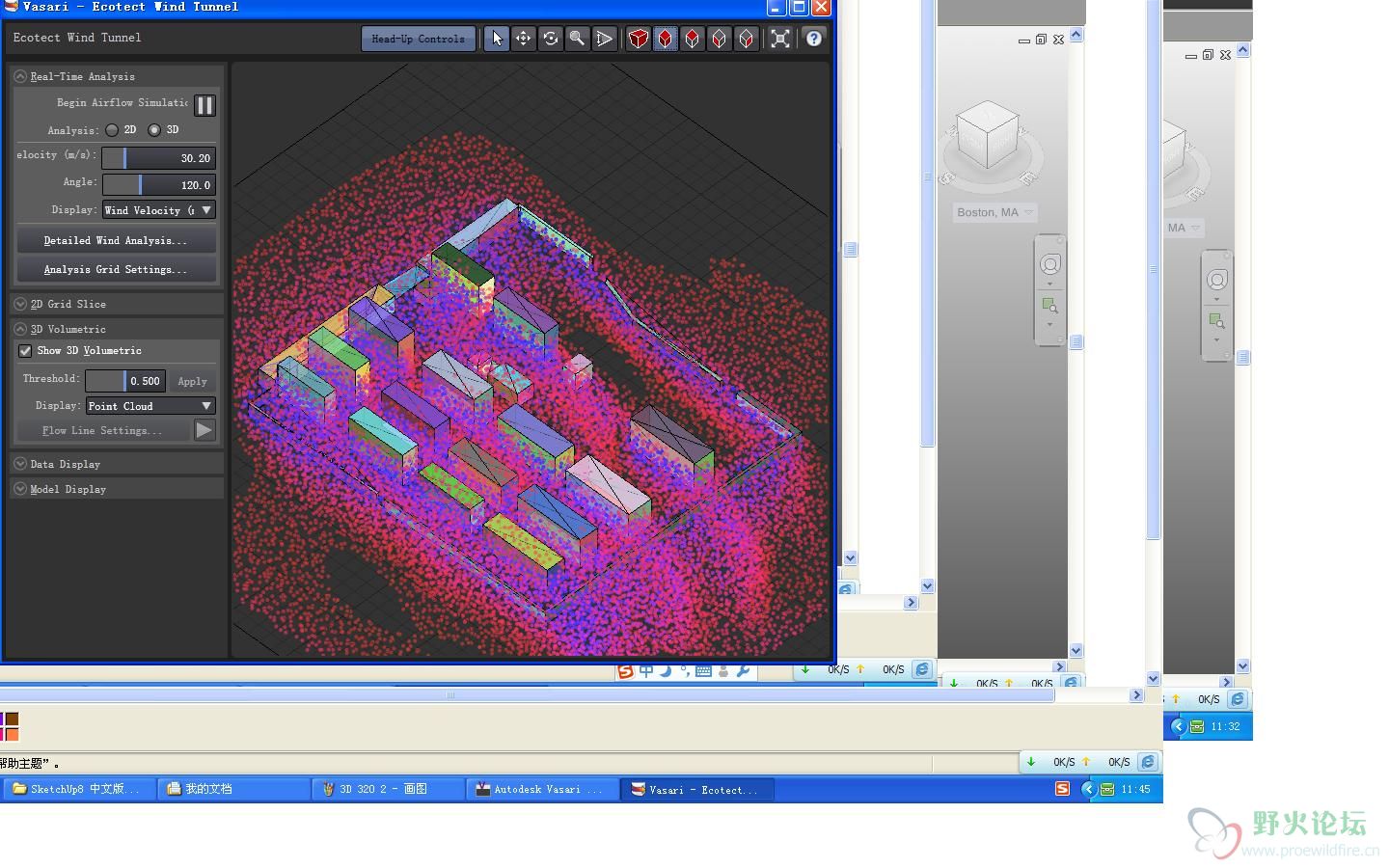
Task: Open the Boston, MA location dropdown
Action: (994, 212)
